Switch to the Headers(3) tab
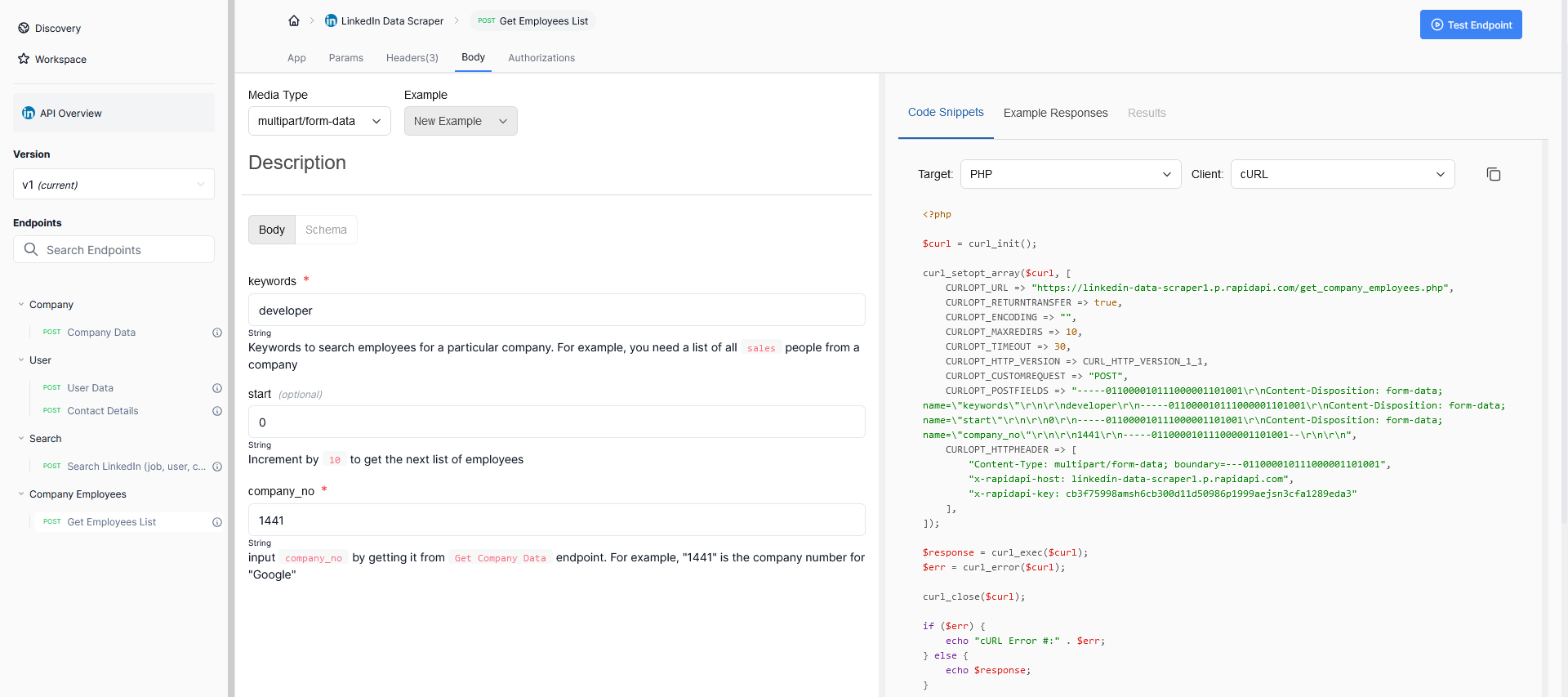 pos(412,58)
